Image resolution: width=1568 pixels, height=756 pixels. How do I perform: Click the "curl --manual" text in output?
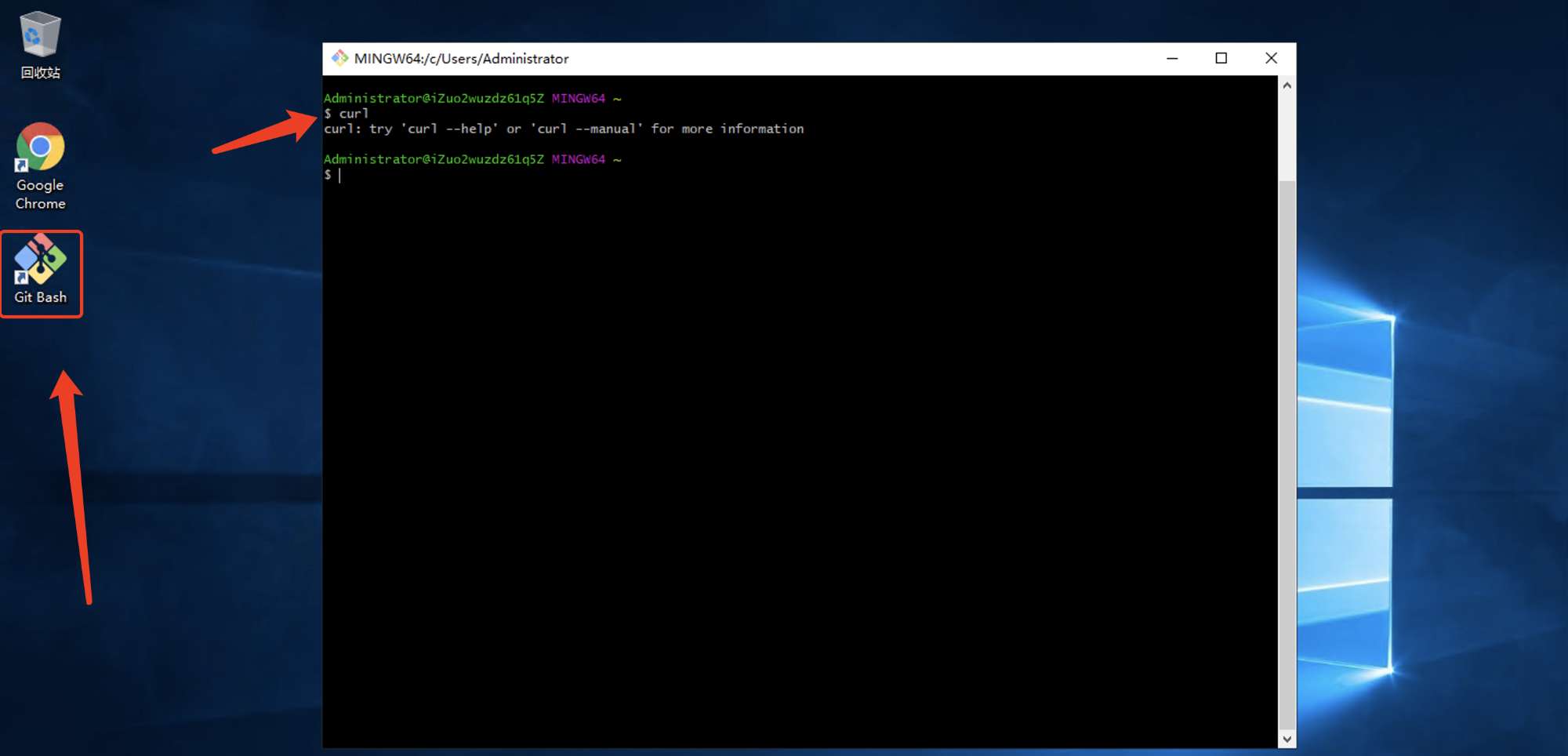[586, 129]
